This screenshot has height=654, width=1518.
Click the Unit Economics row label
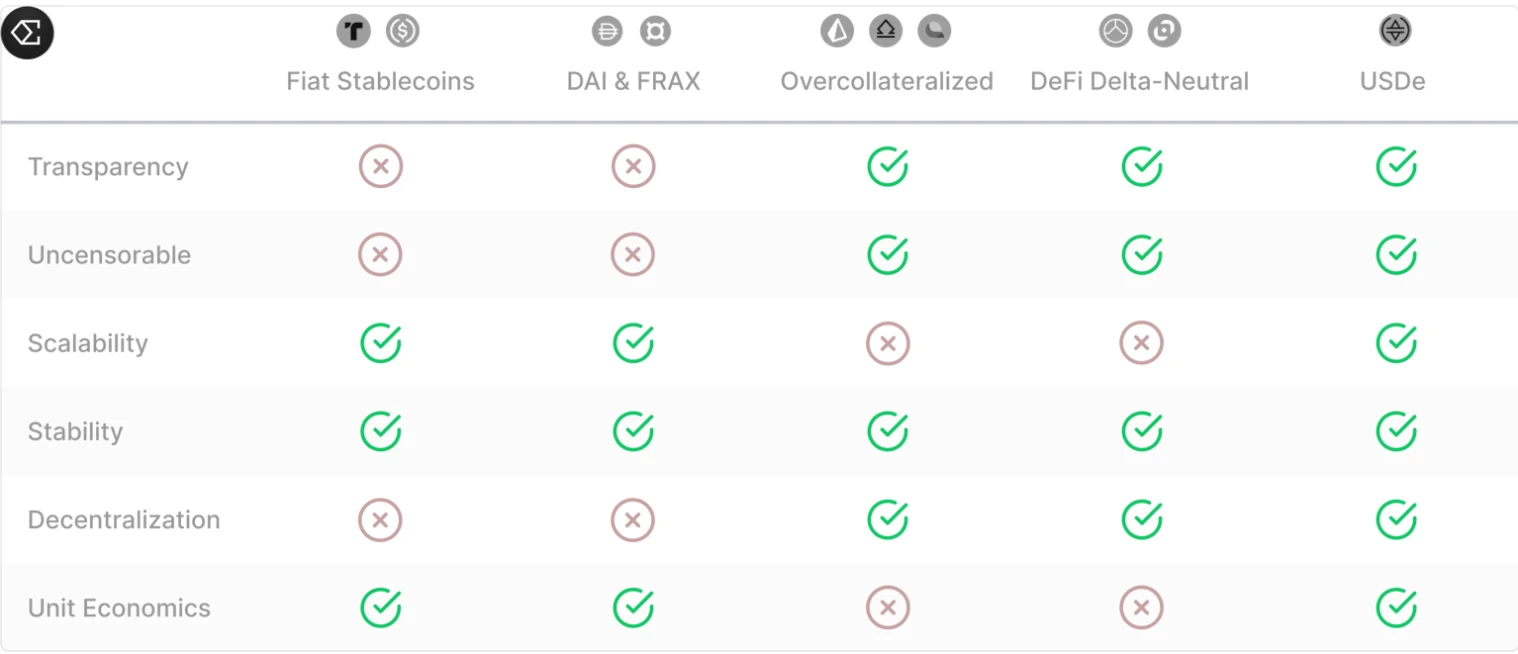coord(119,608)
